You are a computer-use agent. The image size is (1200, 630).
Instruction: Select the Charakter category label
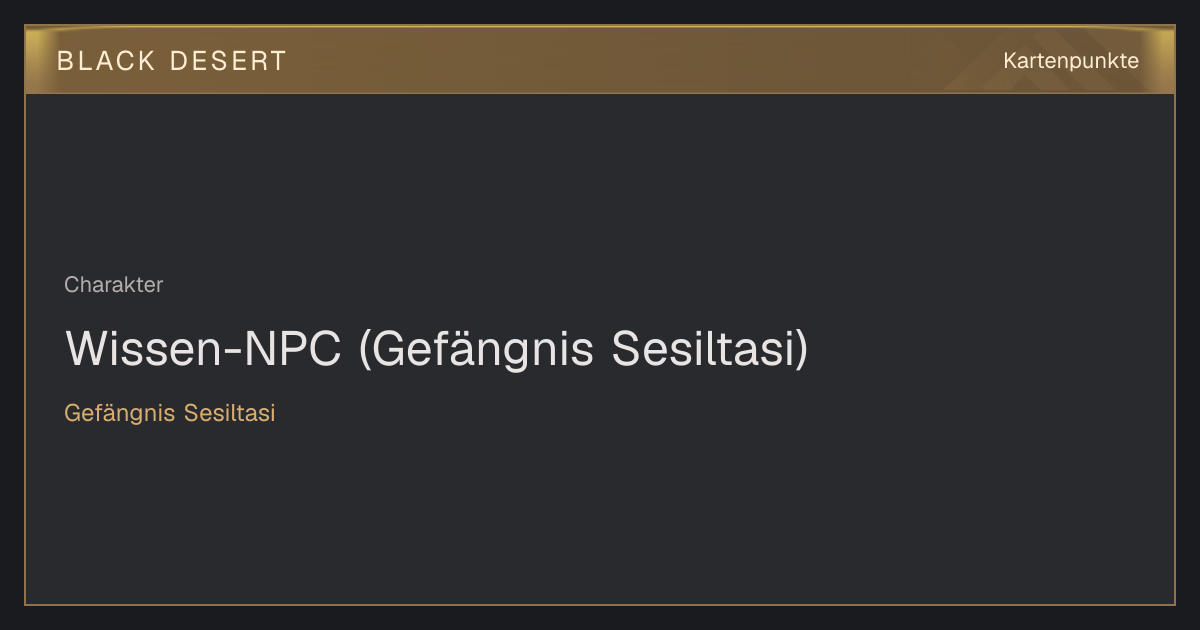[114, 285]
